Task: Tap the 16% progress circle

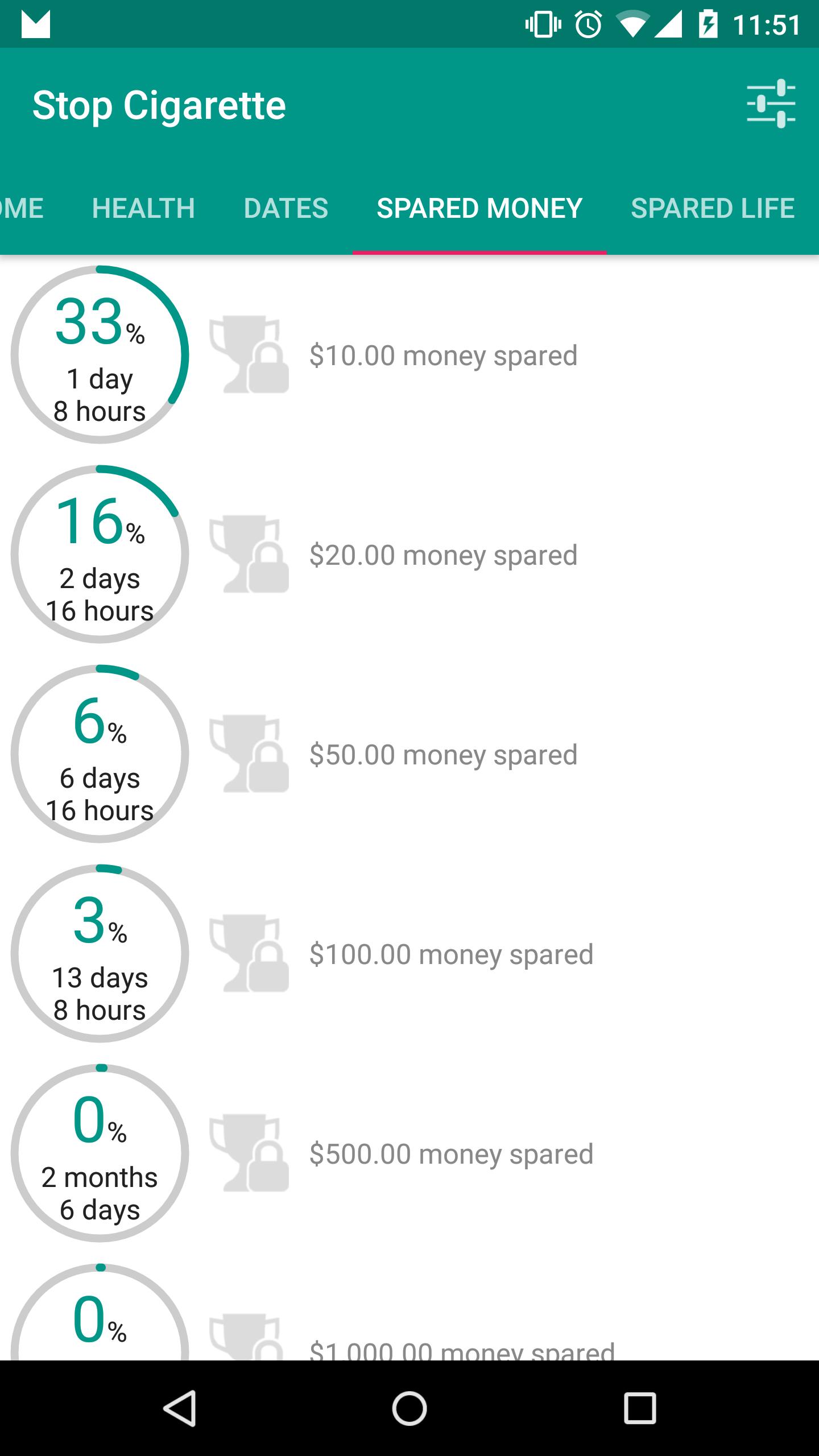Action: pyautogui.click(x=100, y=555)
